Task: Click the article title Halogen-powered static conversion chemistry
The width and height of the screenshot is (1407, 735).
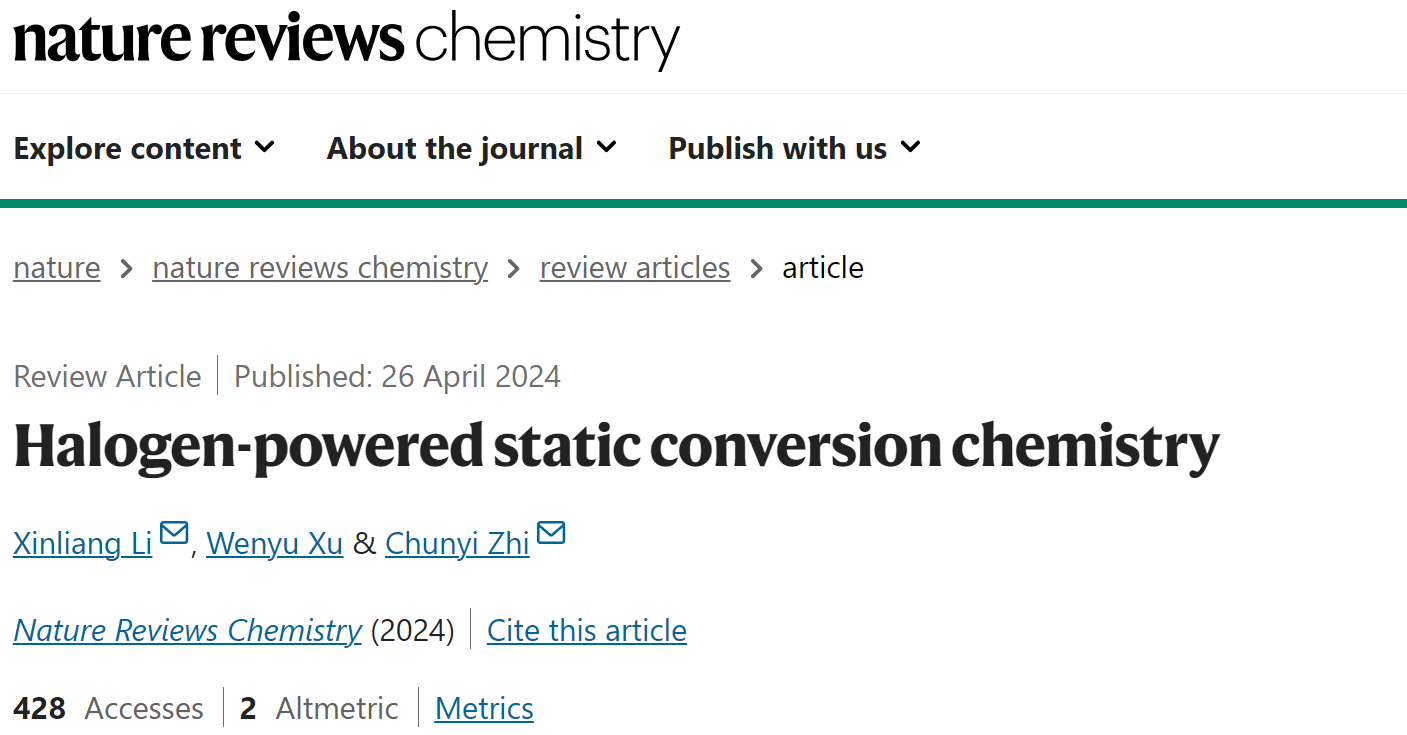Action: pos(617,446)
